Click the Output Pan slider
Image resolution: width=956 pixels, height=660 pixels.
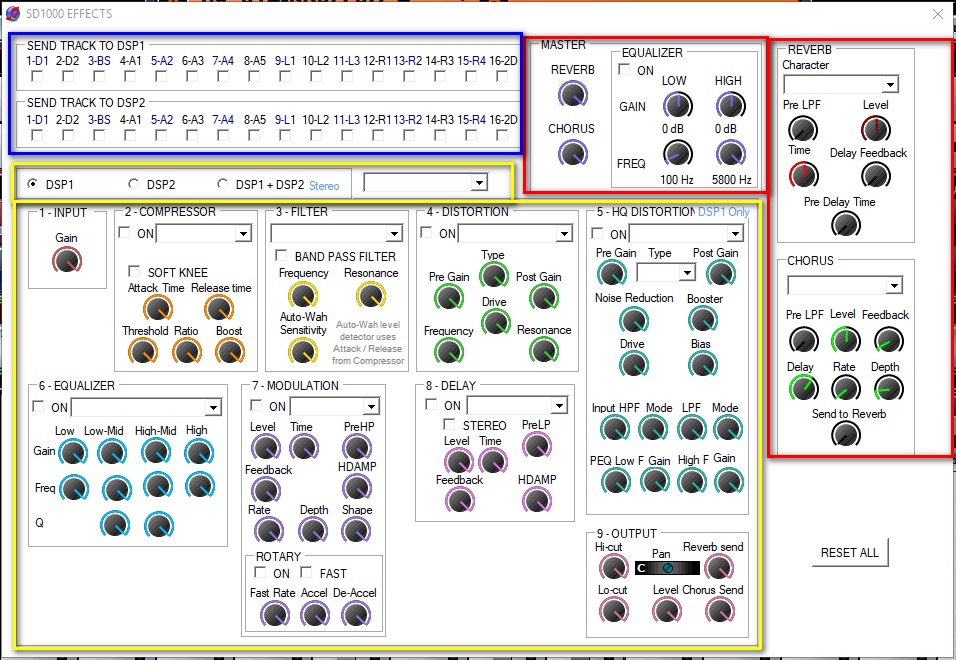pos(667,568)
